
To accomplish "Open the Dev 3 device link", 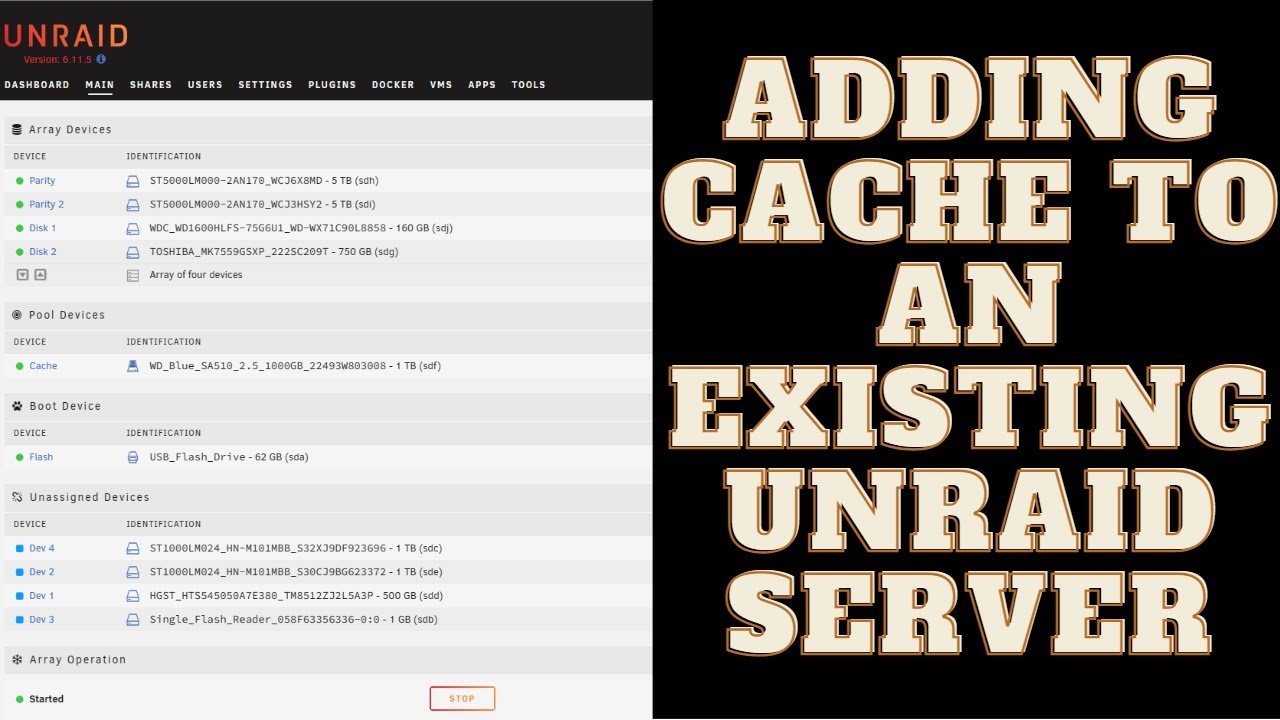I will click(42, 620).
